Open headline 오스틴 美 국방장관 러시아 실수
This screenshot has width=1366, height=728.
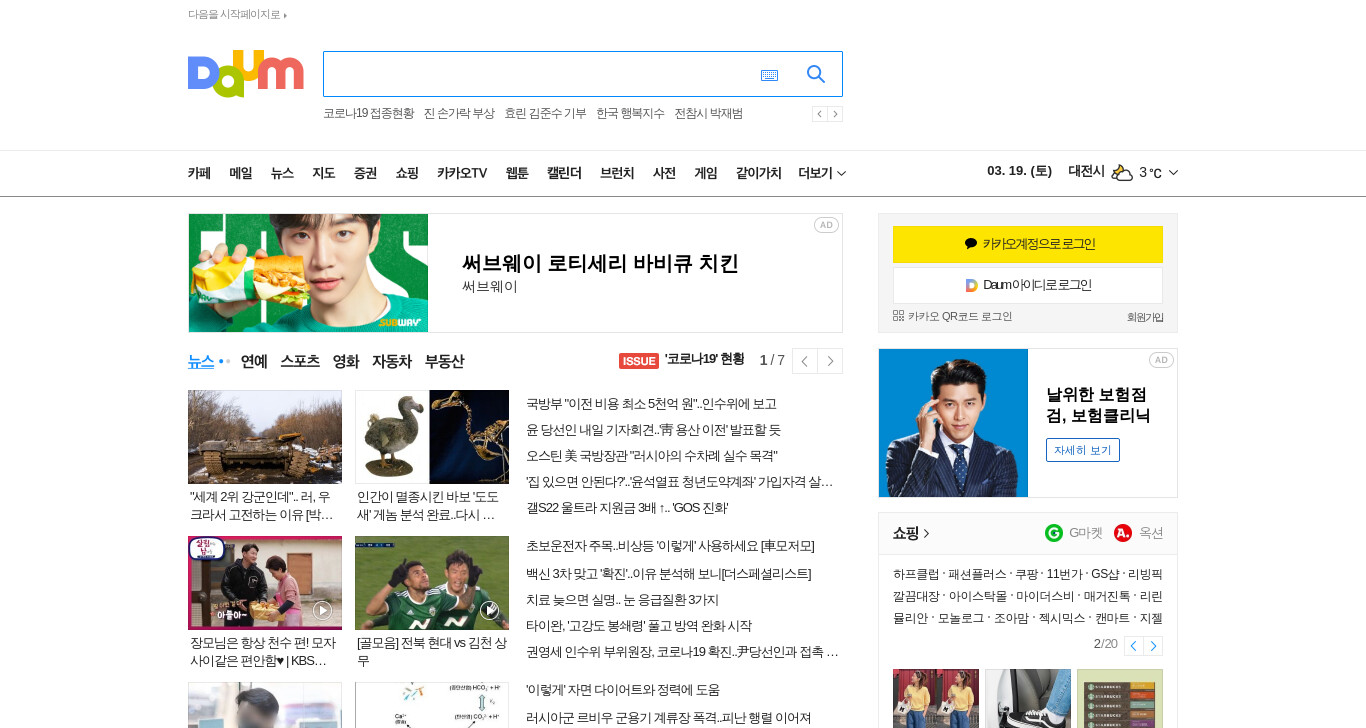[x=652, y=456]
